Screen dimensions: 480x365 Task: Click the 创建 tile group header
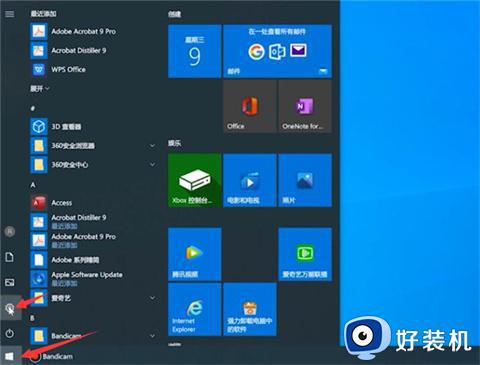175,14
